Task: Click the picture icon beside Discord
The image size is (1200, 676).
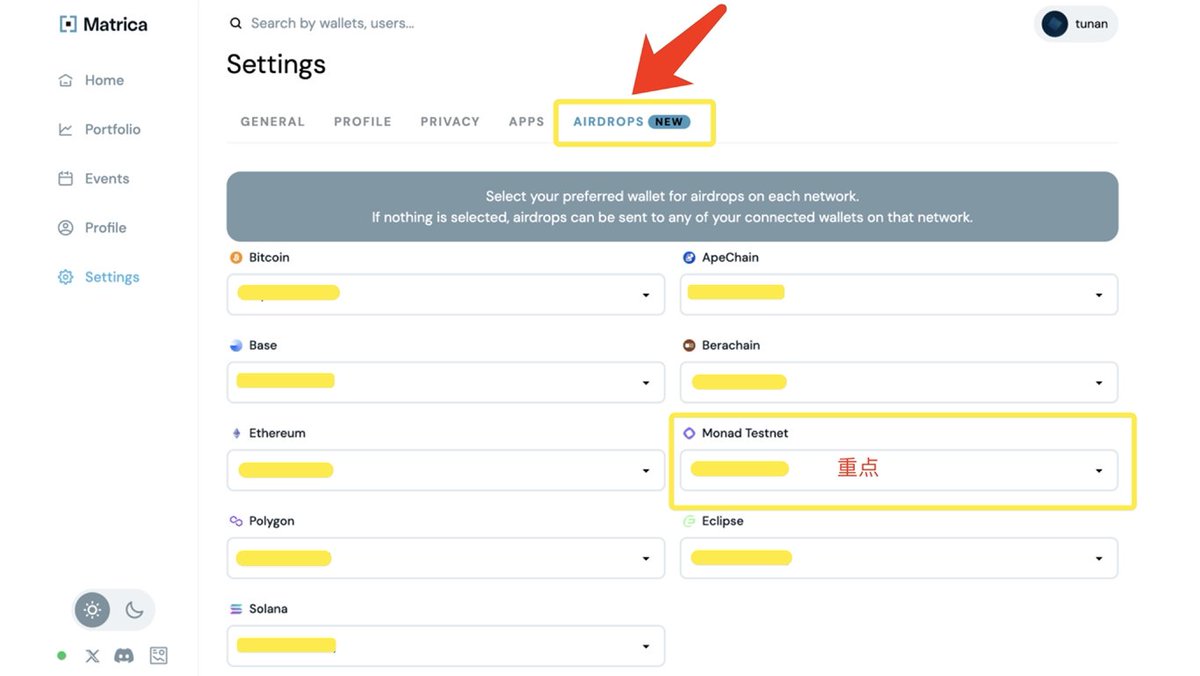Action: click(x=158, y=656)
